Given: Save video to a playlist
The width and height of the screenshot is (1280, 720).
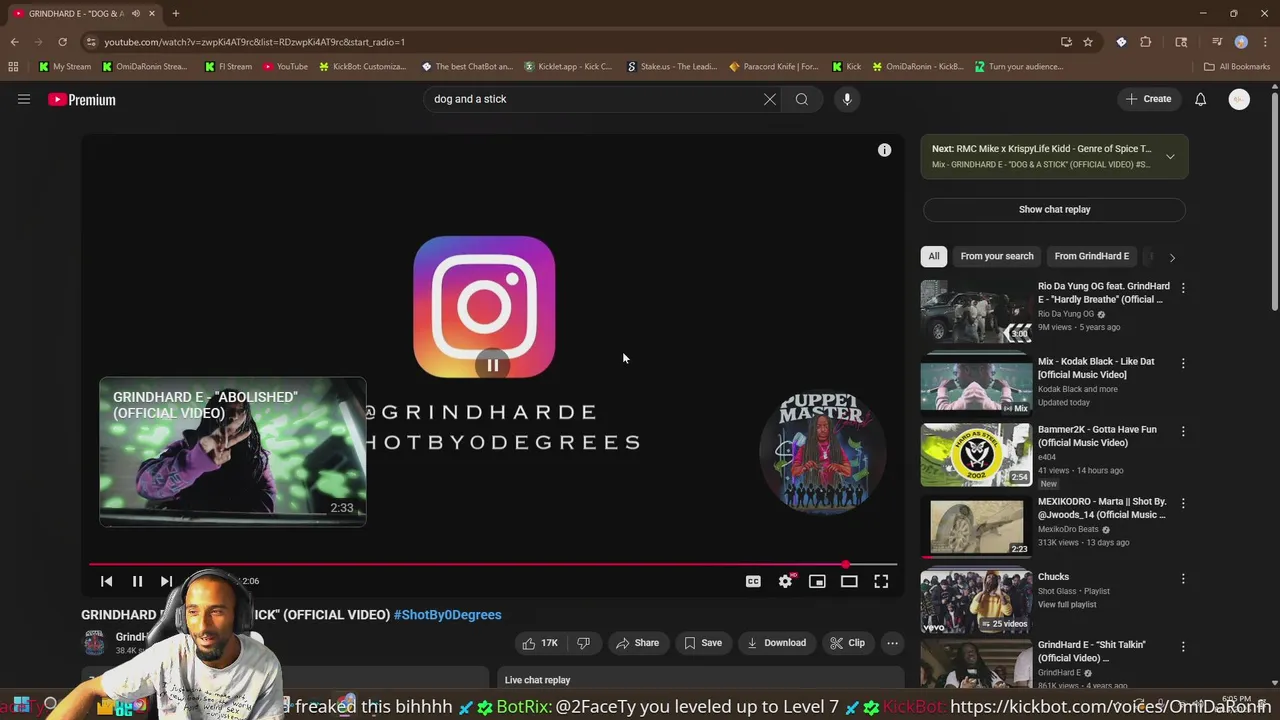Looking at the screenshot, I should [702, 643].
